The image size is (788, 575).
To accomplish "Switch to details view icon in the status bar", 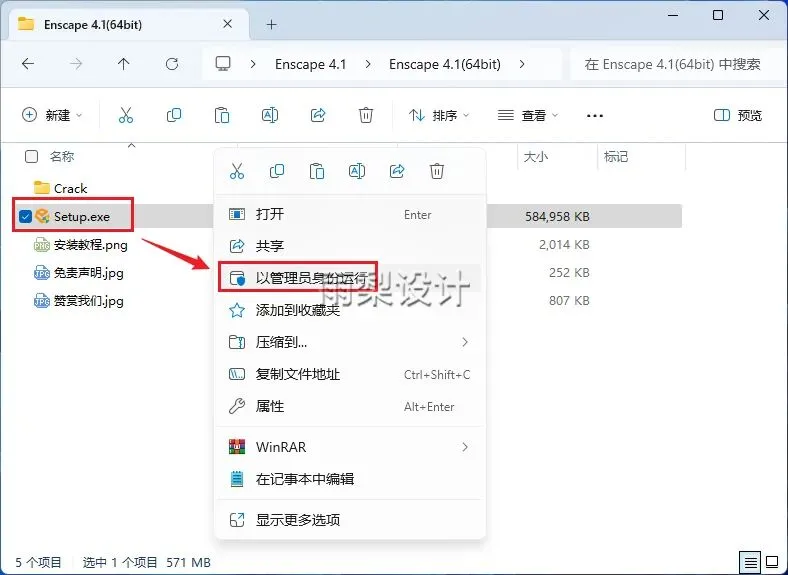I will point(750,562).
